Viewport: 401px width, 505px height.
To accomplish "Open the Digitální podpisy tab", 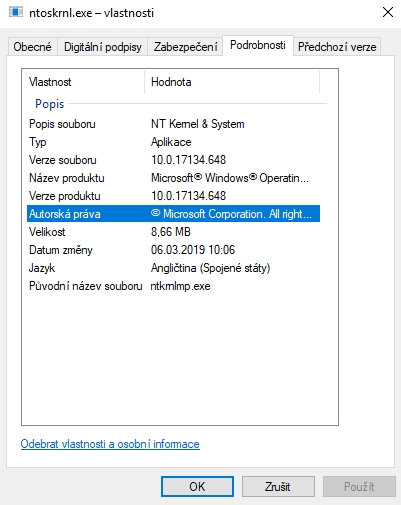I will (x=103, y=47).
